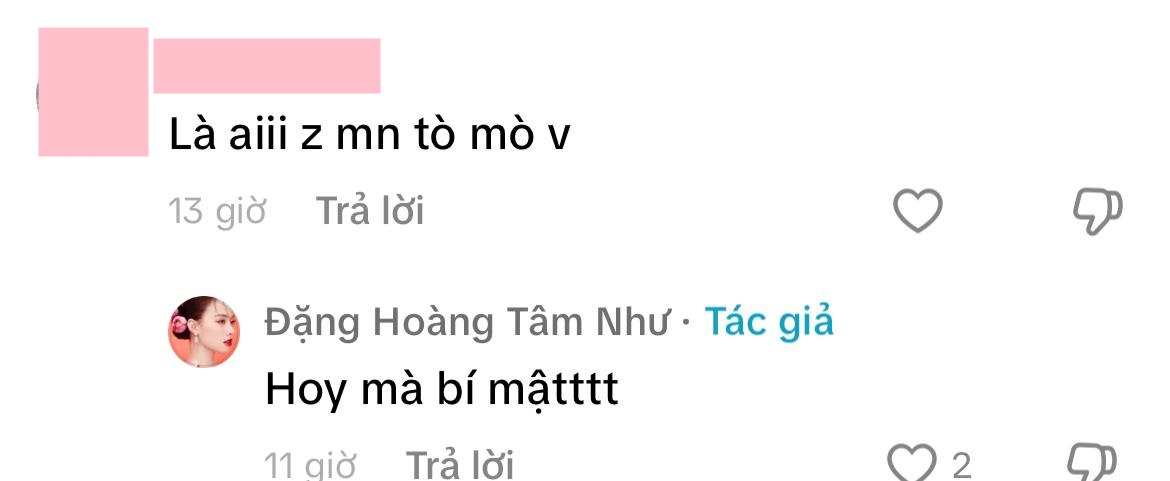Click the pink-covered avatar of first commenter
This screenshot has width=1170, height=481.
[x=93, y=92]
